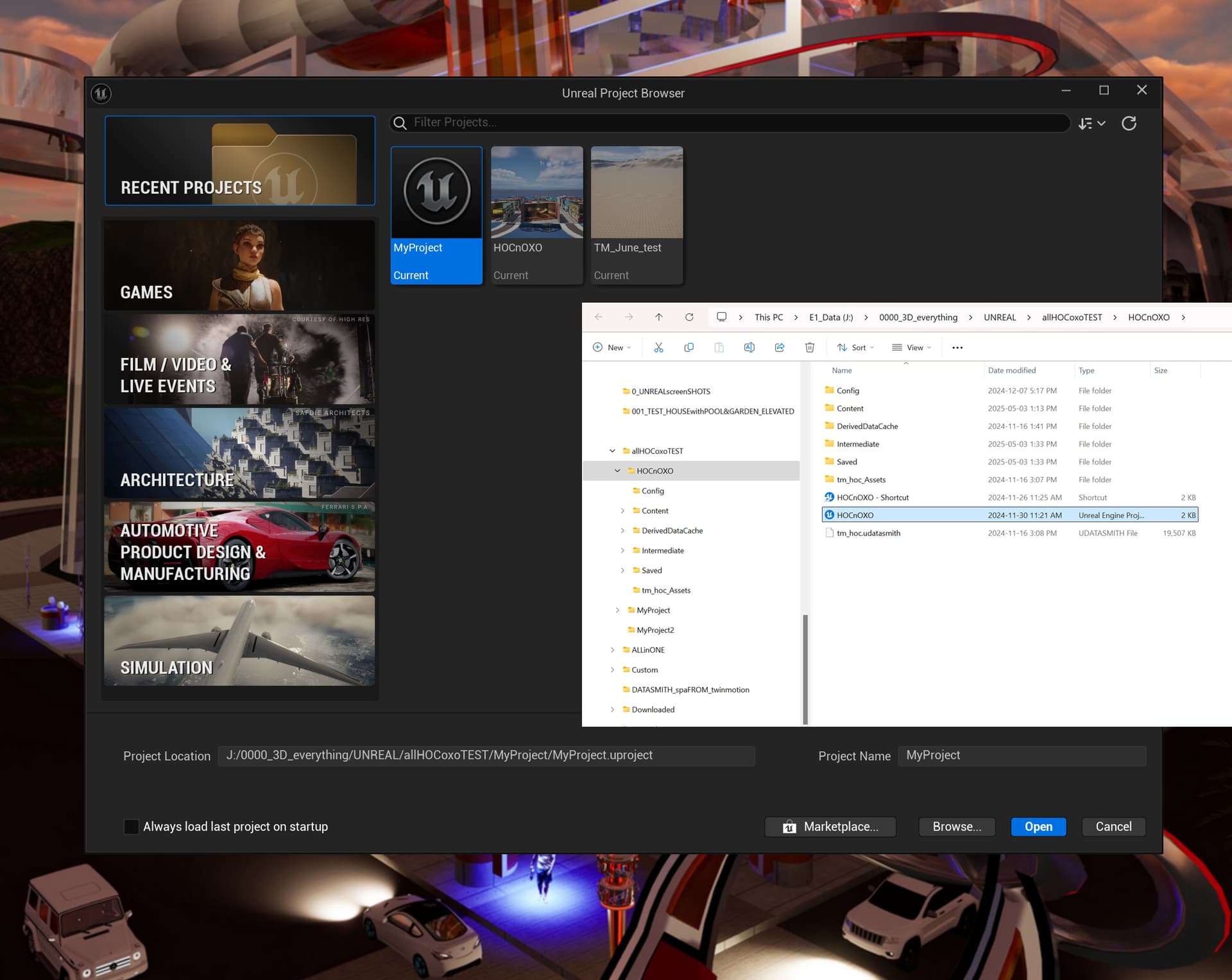The image size is (1232, 980).
Task: Expand chevron after HOCnOXO breadcrumb
Action: pos(1183,317)
